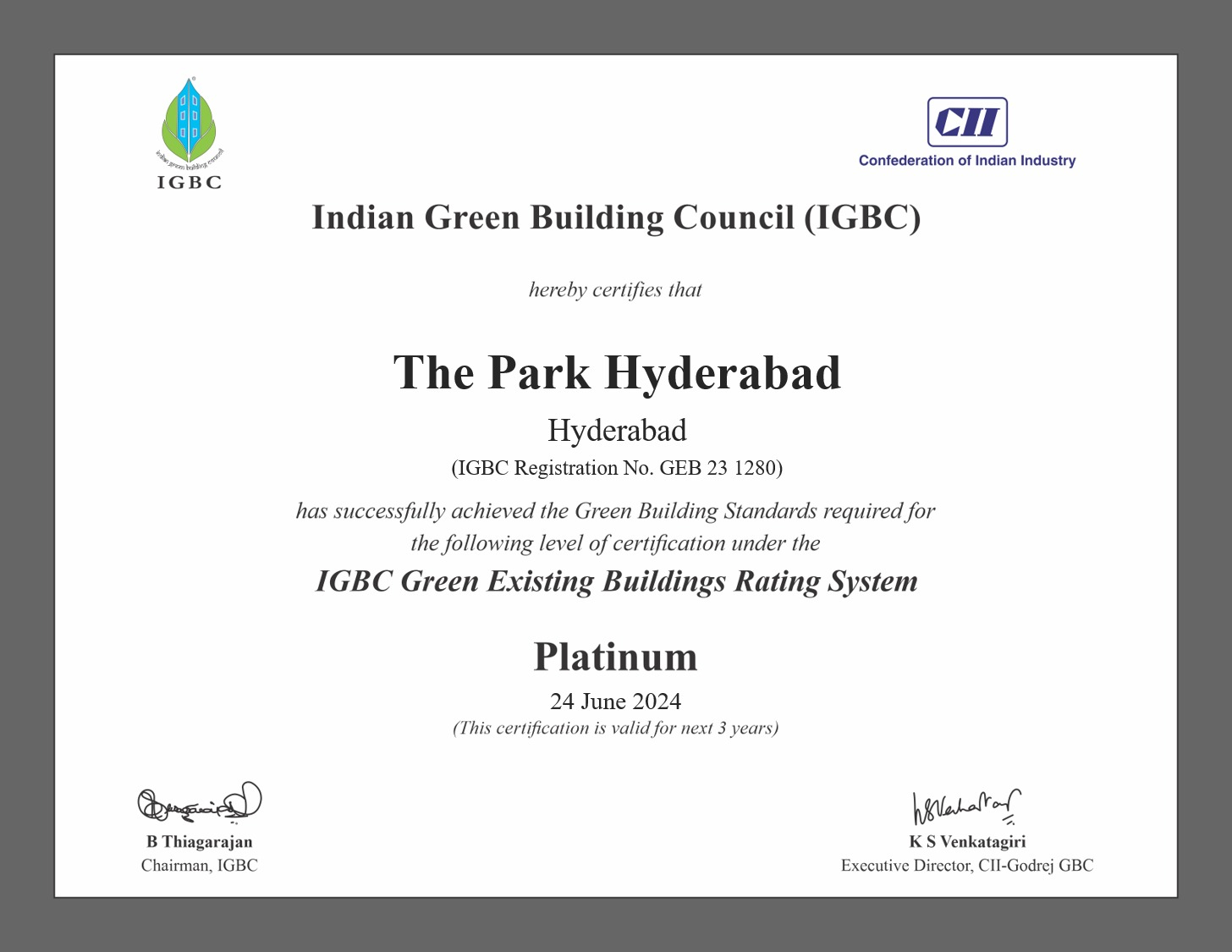Select 'The Park Hyderabad' title
Viewport: 1232px width, 952px height.
click(617, 372)
